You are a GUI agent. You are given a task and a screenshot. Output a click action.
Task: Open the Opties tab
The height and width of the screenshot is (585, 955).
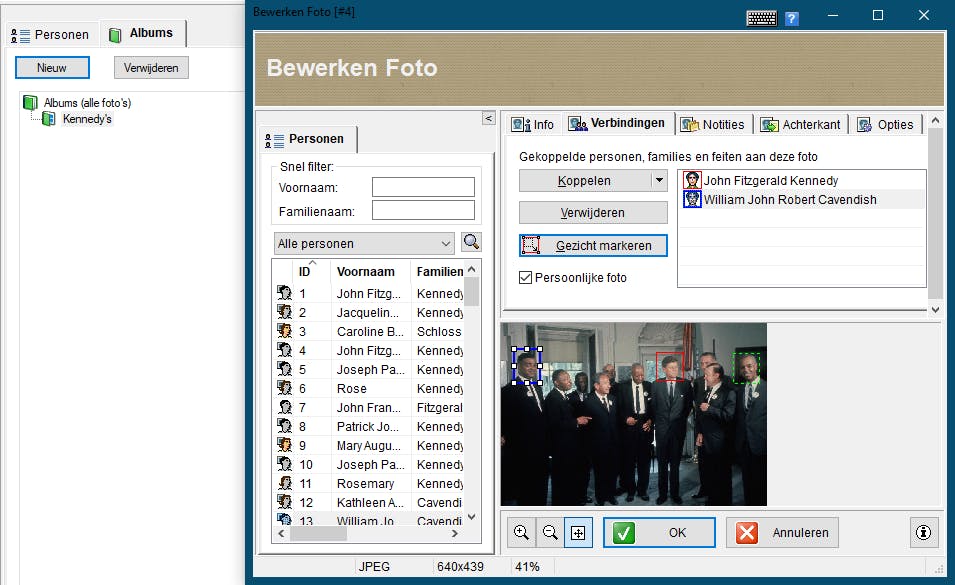tap(886, 124)
